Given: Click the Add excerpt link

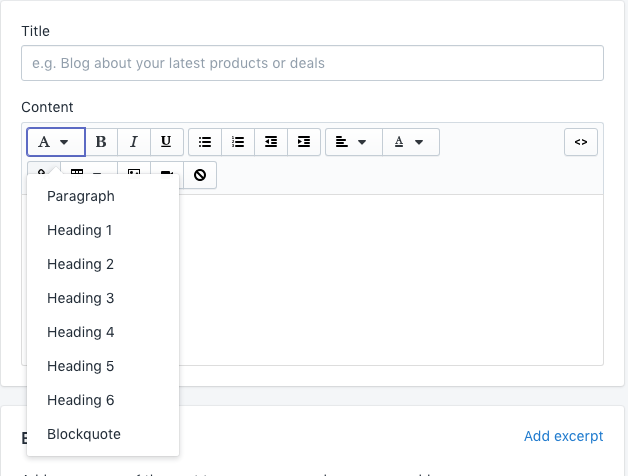Looking at the screenshot, I should [563, 436].
